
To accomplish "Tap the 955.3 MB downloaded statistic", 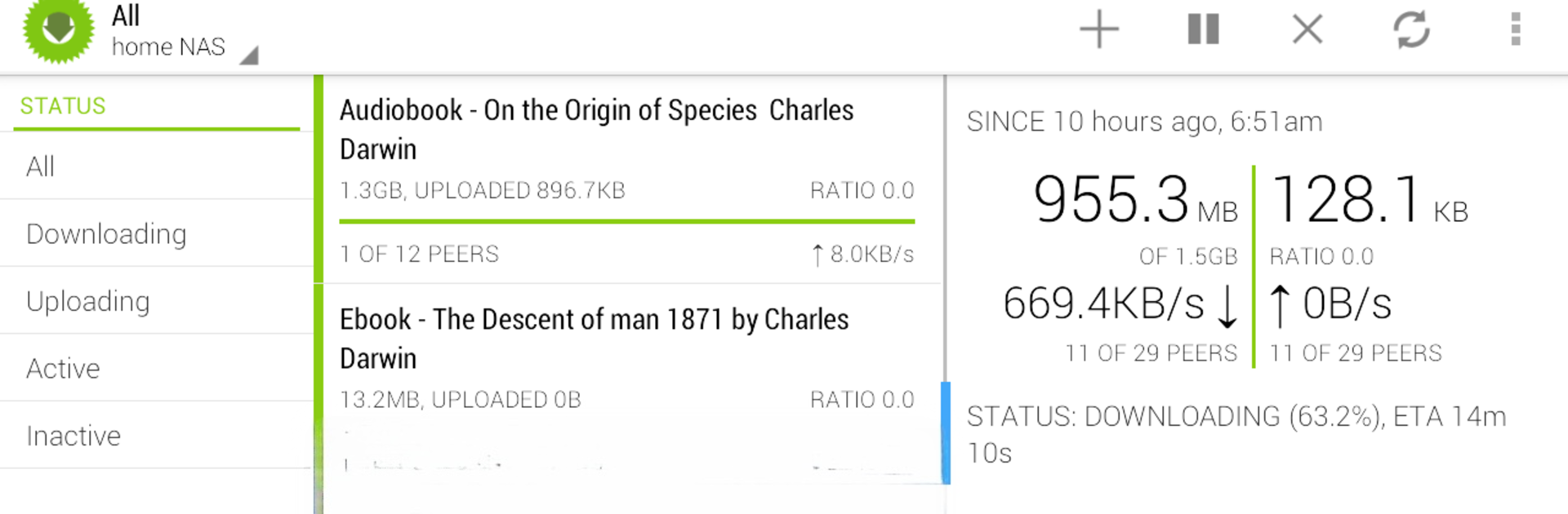I will 1135,200.
